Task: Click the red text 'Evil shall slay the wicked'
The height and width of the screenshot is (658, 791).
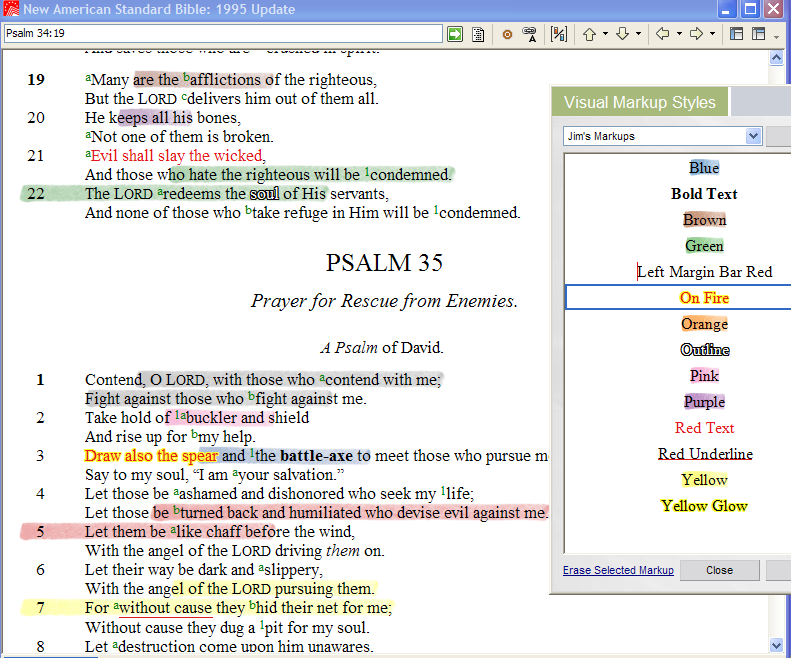Action: coord(177,156)
